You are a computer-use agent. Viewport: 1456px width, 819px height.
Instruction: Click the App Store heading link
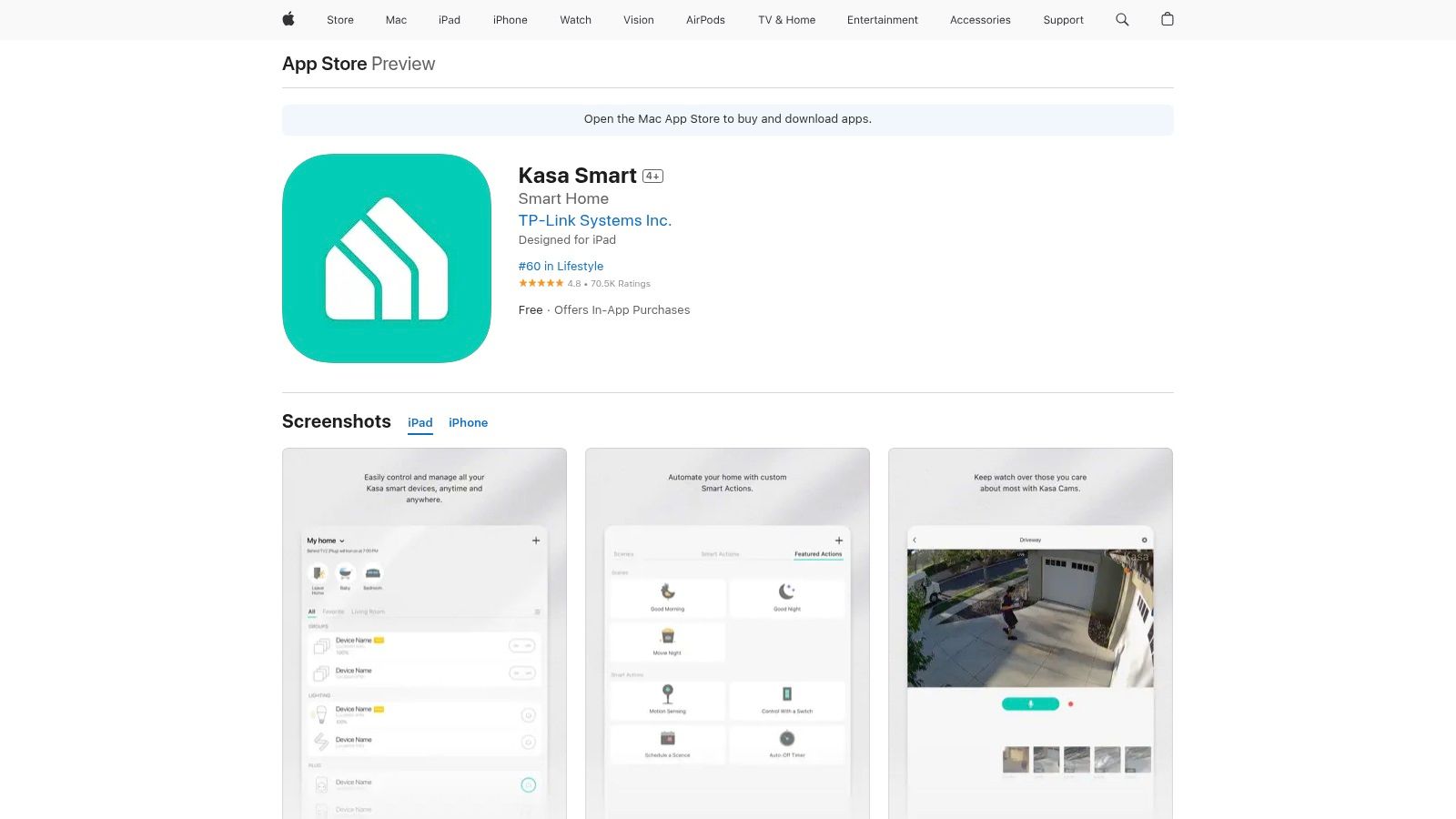click(x=325, y=64)
